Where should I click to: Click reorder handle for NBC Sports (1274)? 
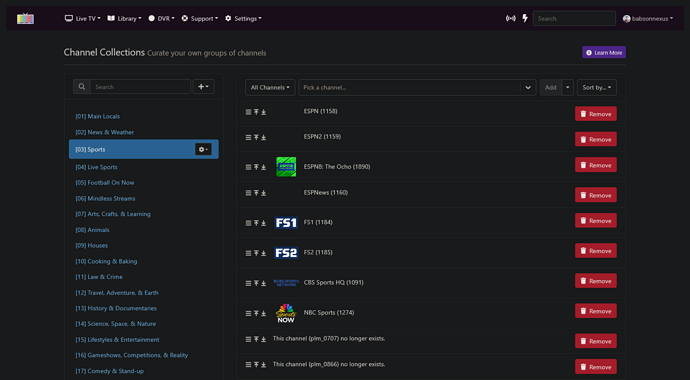click(248, 314)
